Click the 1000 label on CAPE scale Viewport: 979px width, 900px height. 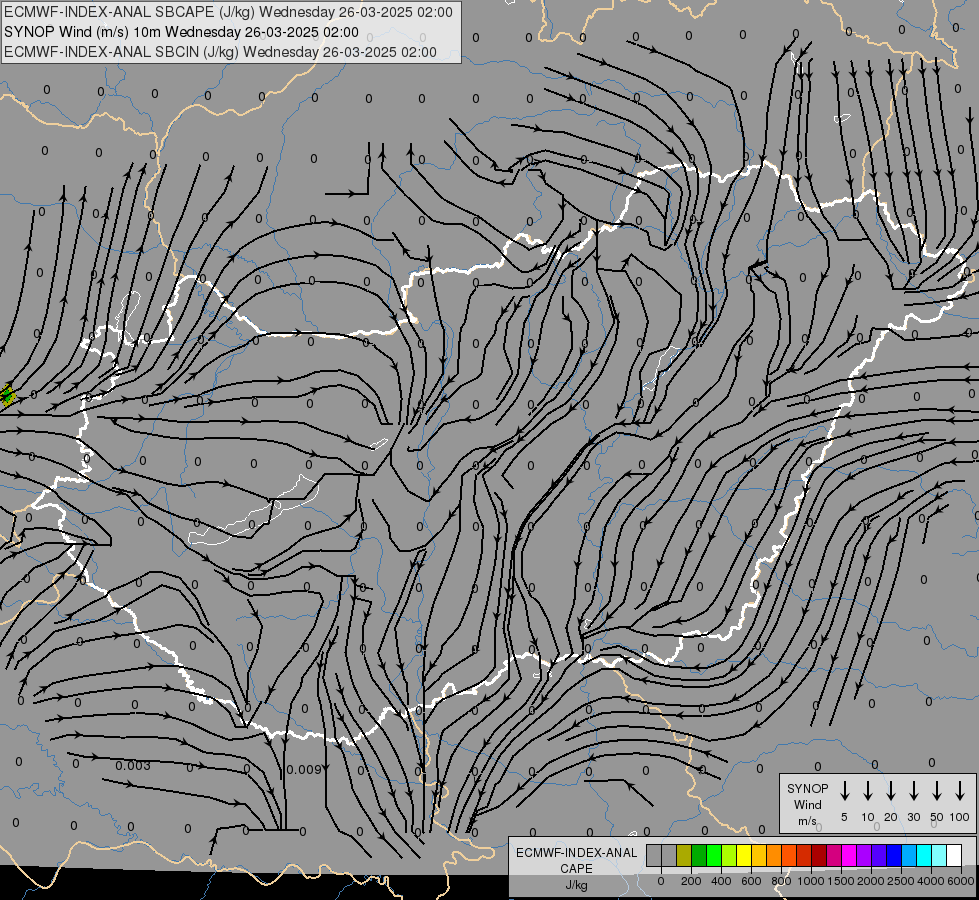pos(810,881)
